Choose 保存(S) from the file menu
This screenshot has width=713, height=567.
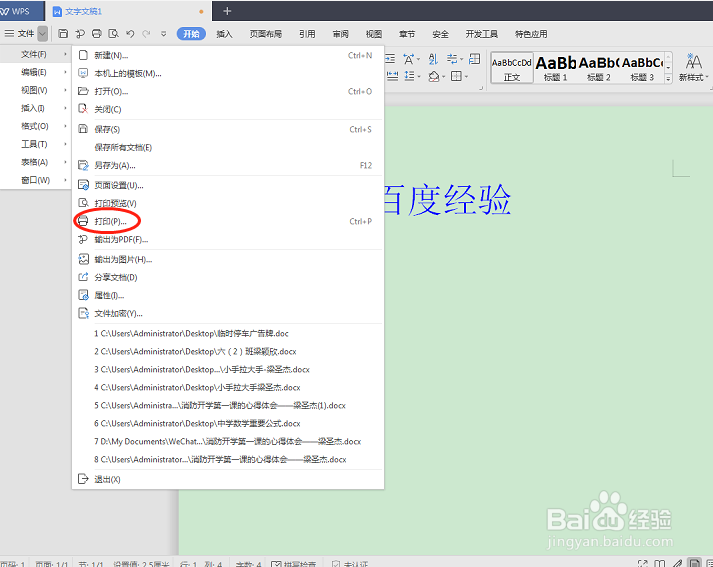pyautogui.click(x=227, y=130)
